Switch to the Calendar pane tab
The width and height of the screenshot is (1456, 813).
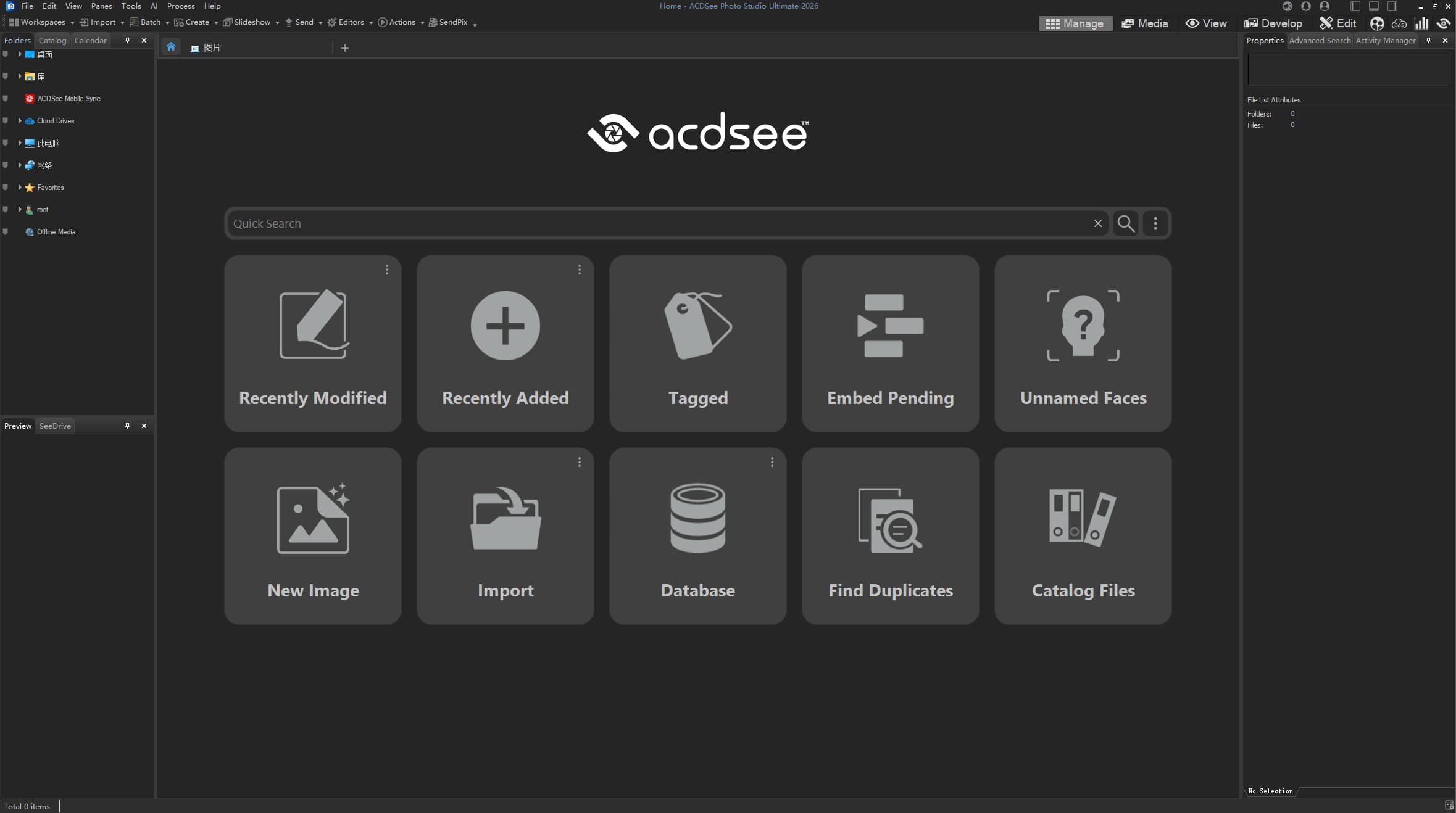click(91, 41)
